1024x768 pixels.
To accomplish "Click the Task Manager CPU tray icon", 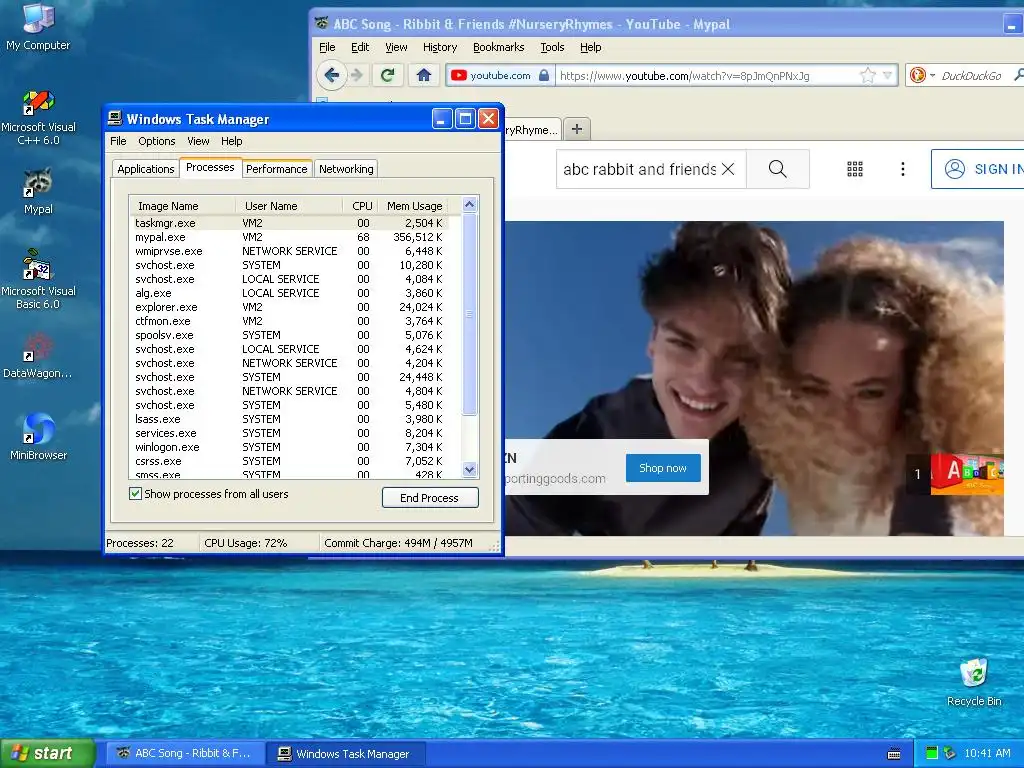I will point(932,753).
